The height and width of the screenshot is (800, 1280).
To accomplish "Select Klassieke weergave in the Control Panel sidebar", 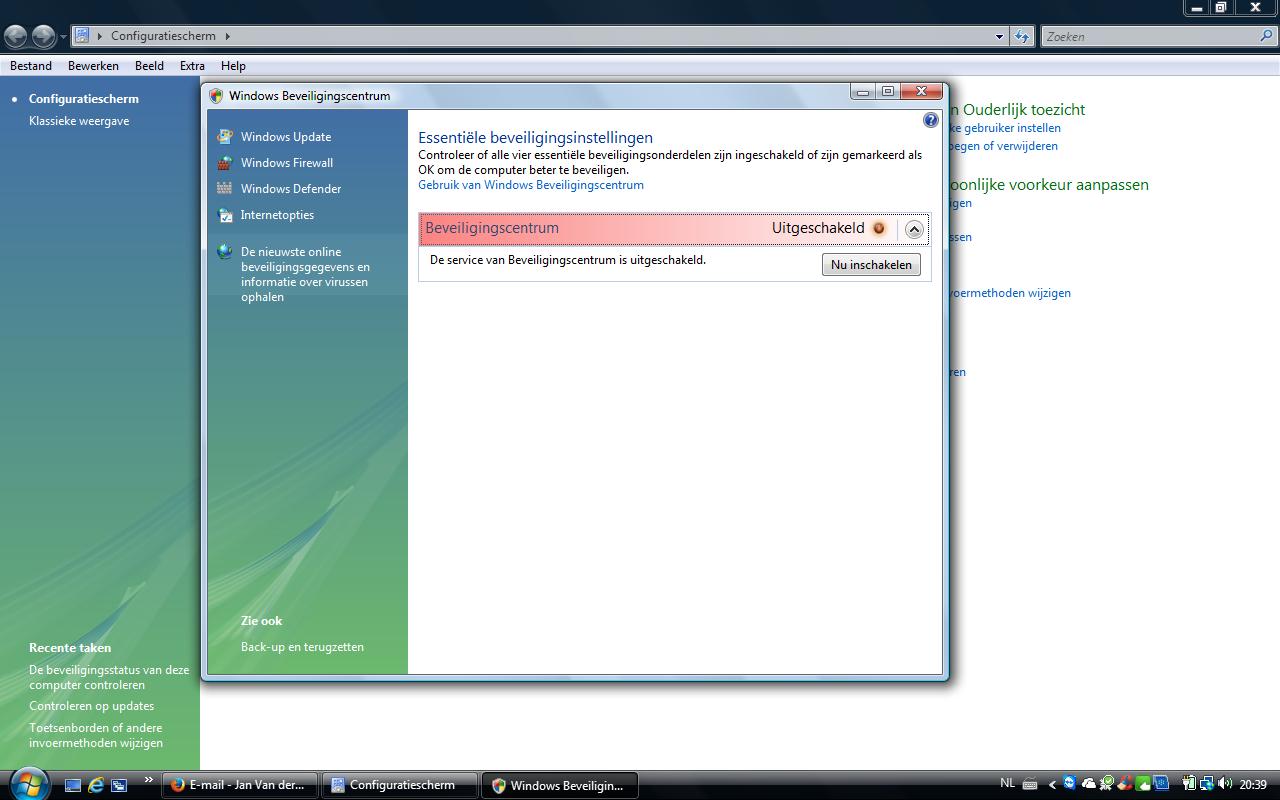I will click(x=79, y=121).
